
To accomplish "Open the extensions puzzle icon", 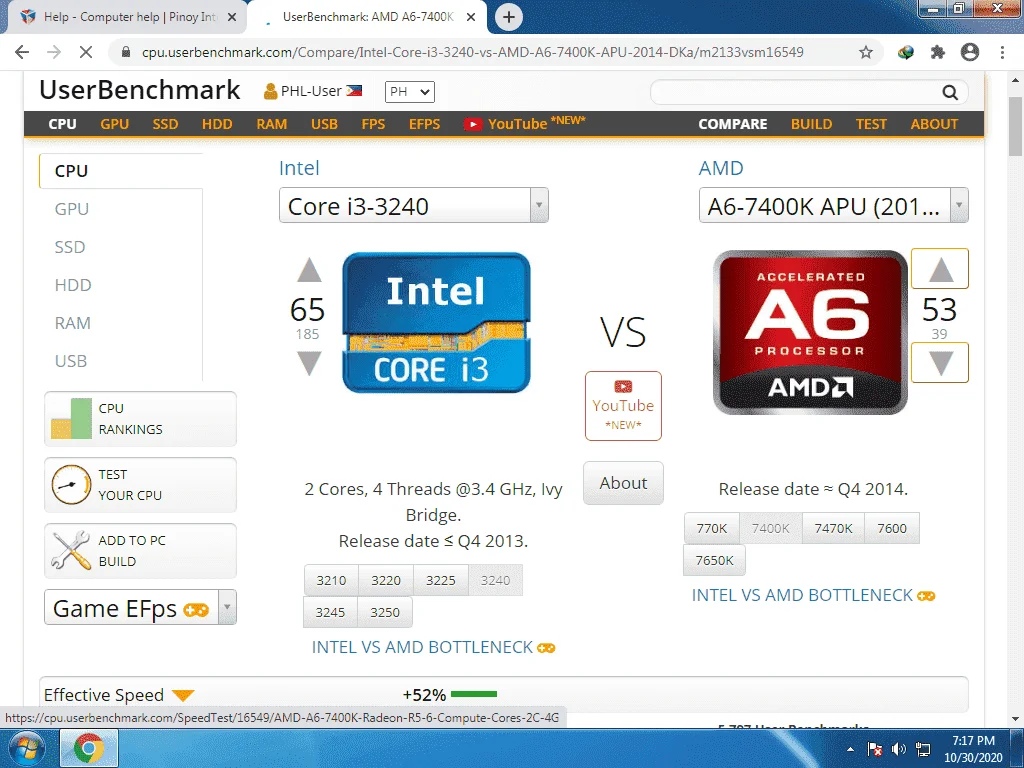I will 938,52.
